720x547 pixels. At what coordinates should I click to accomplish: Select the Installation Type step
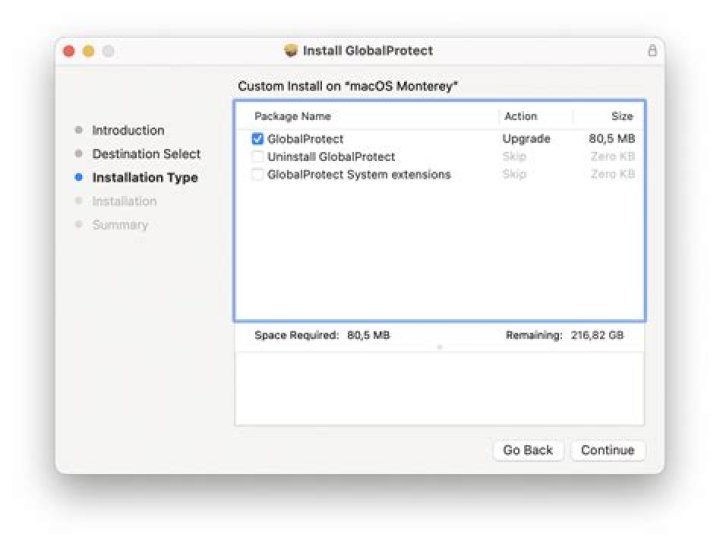145,178
